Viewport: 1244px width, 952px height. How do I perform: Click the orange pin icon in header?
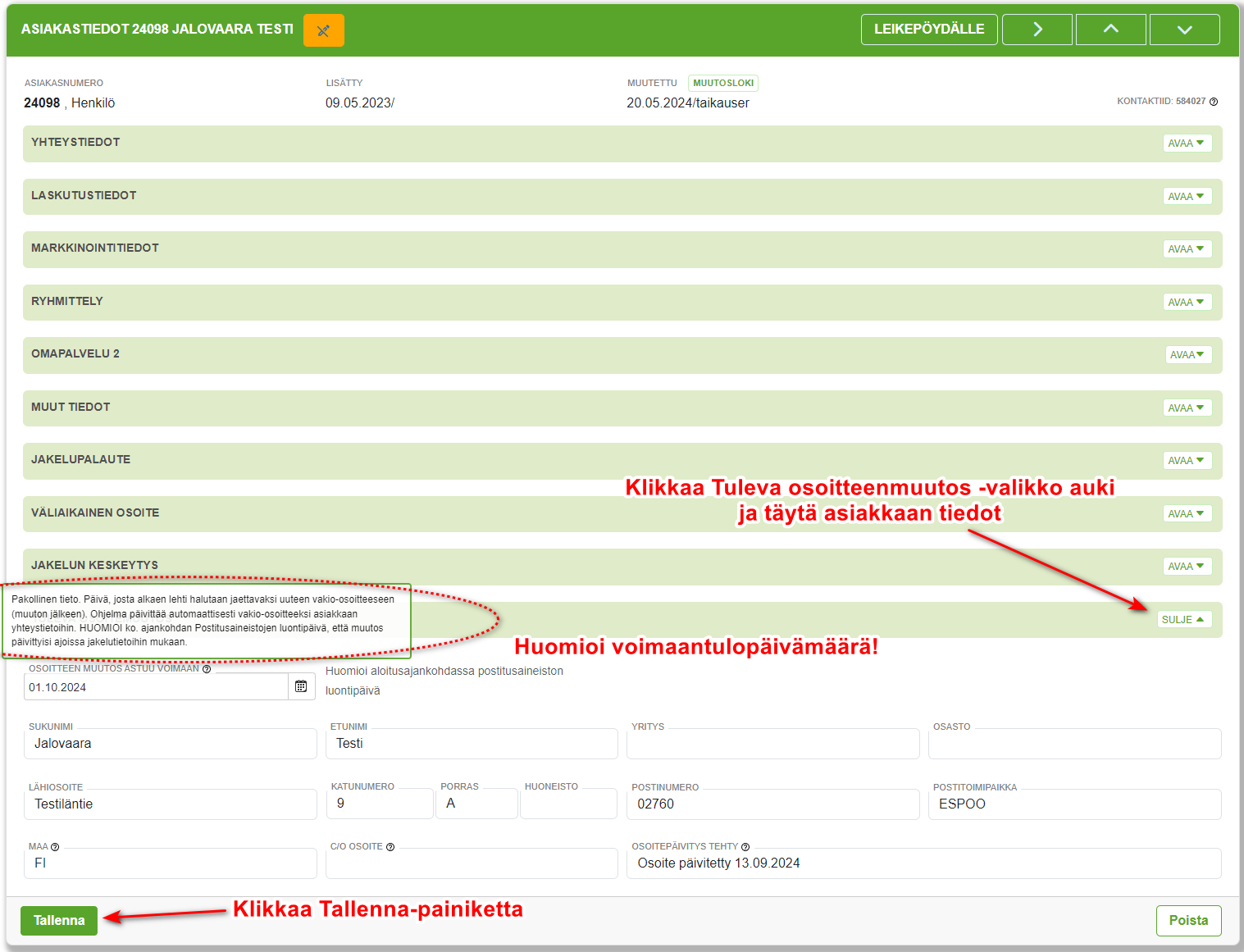point(323,30)
